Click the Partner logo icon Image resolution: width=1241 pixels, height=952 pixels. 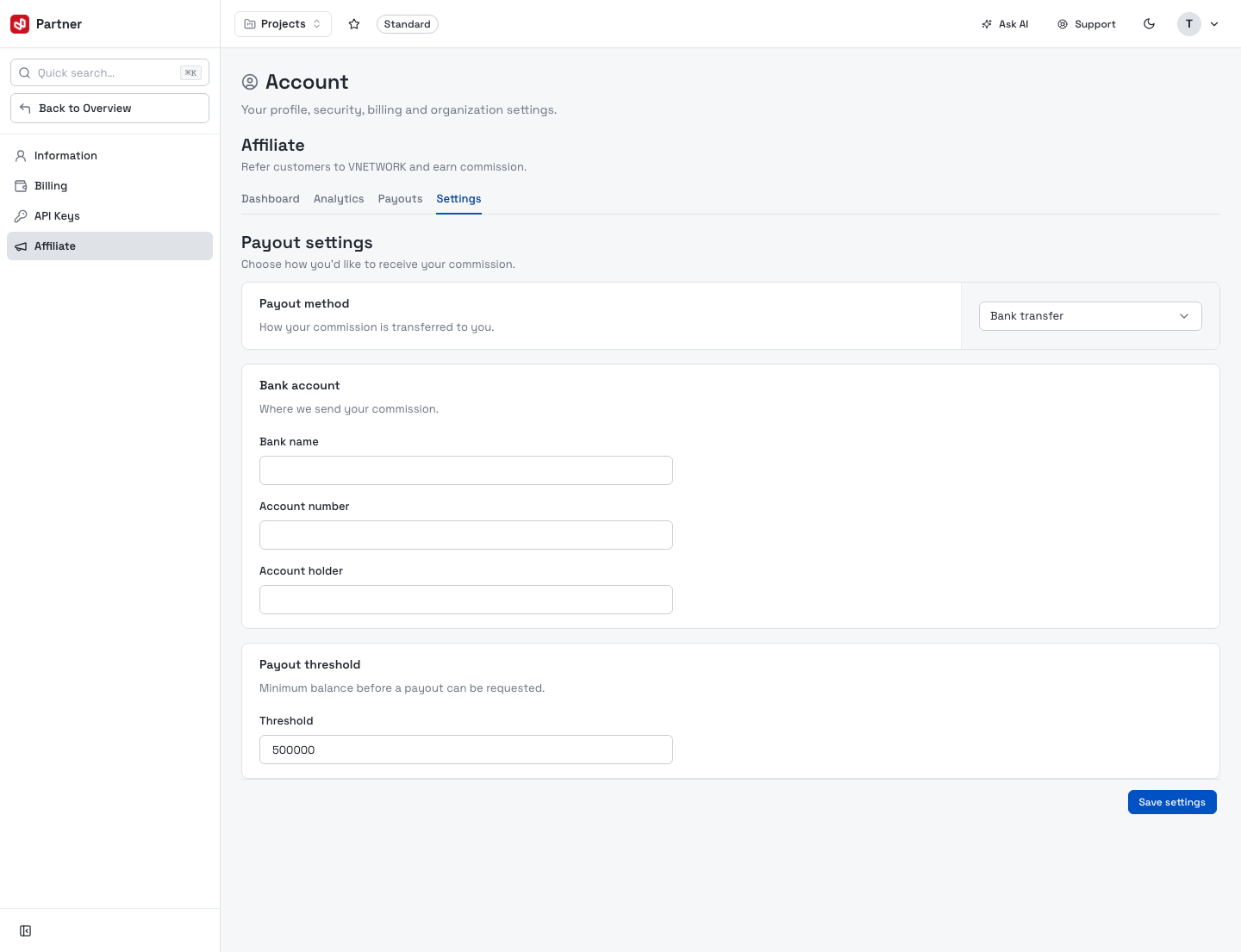[20, 24]
